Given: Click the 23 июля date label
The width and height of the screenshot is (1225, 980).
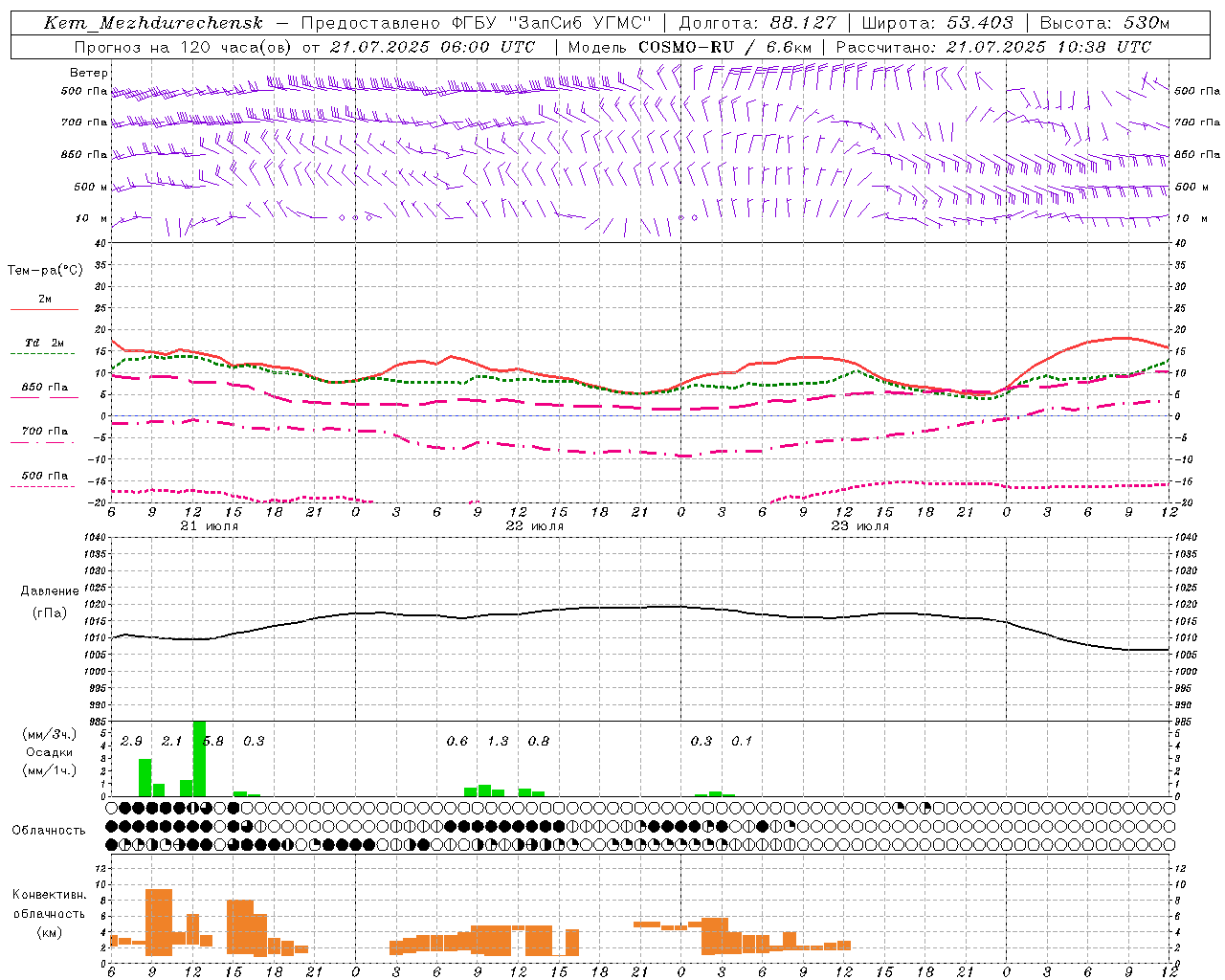Looking at the screenshot, I should pos(860,526).
